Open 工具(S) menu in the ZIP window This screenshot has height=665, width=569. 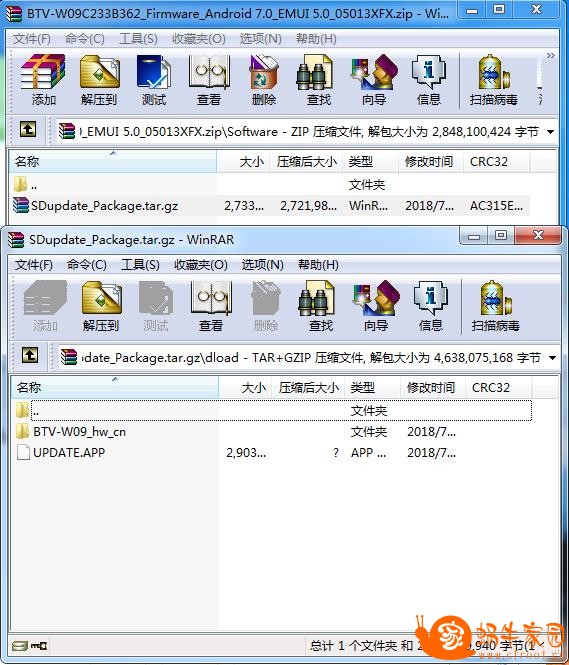[x=138, y=39]
